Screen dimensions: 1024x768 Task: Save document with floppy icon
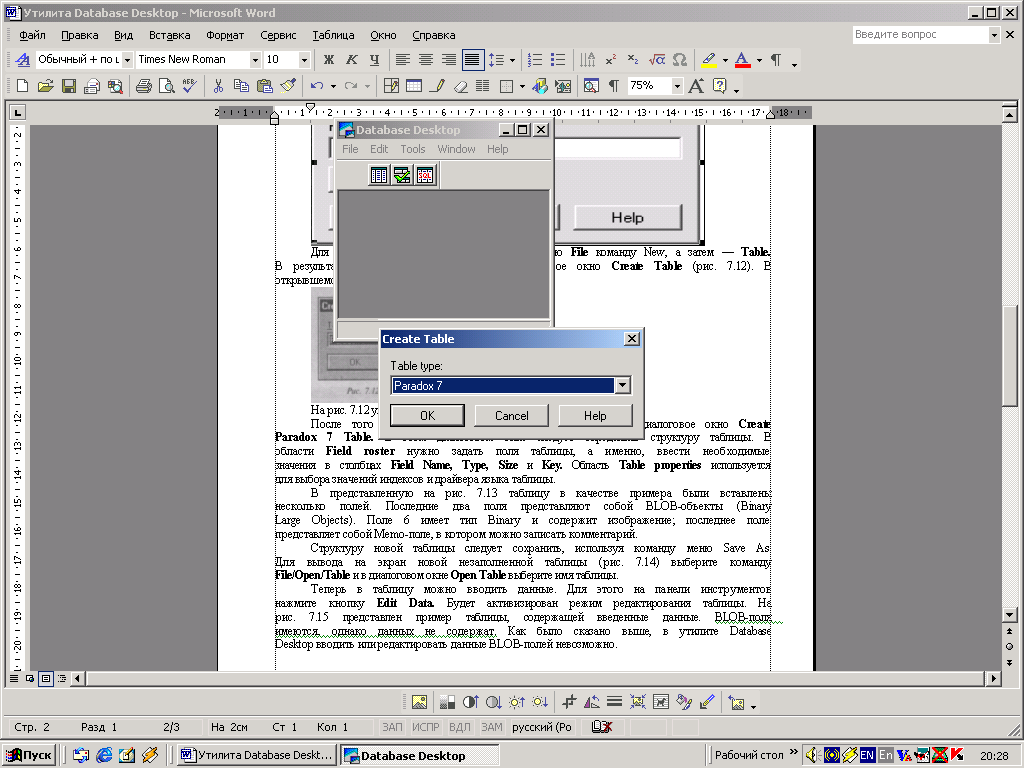pos(69,86)
